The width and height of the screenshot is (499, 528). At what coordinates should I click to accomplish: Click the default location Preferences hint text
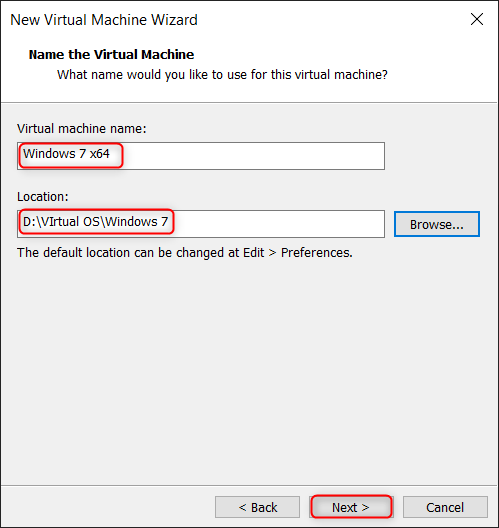click(x=185, y=253)
